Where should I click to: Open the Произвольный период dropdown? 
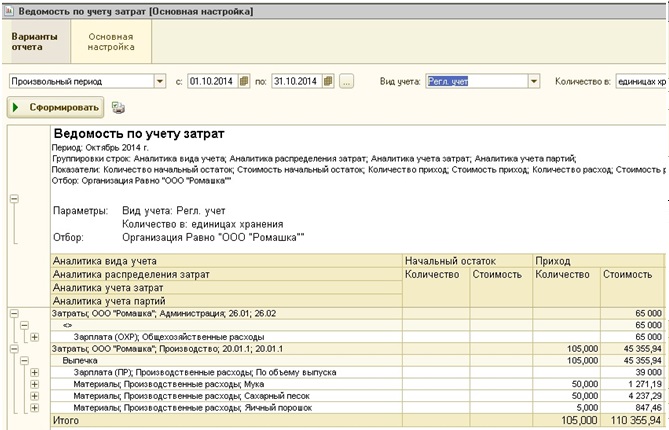tap(160, 81)
